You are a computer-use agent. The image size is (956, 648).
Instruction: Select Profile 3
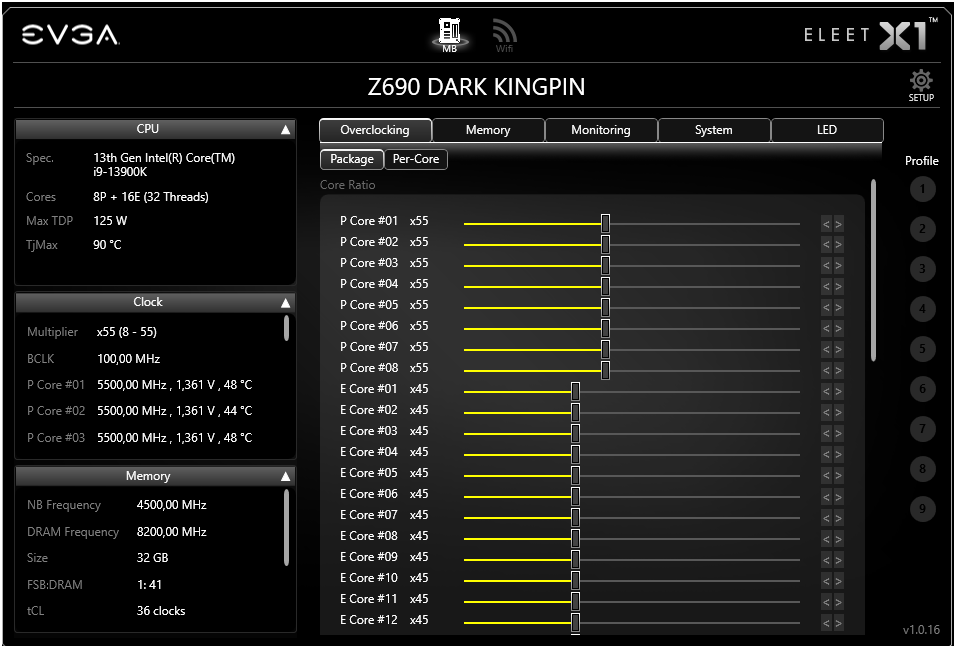pyautogui.click(x=922, y=269)
